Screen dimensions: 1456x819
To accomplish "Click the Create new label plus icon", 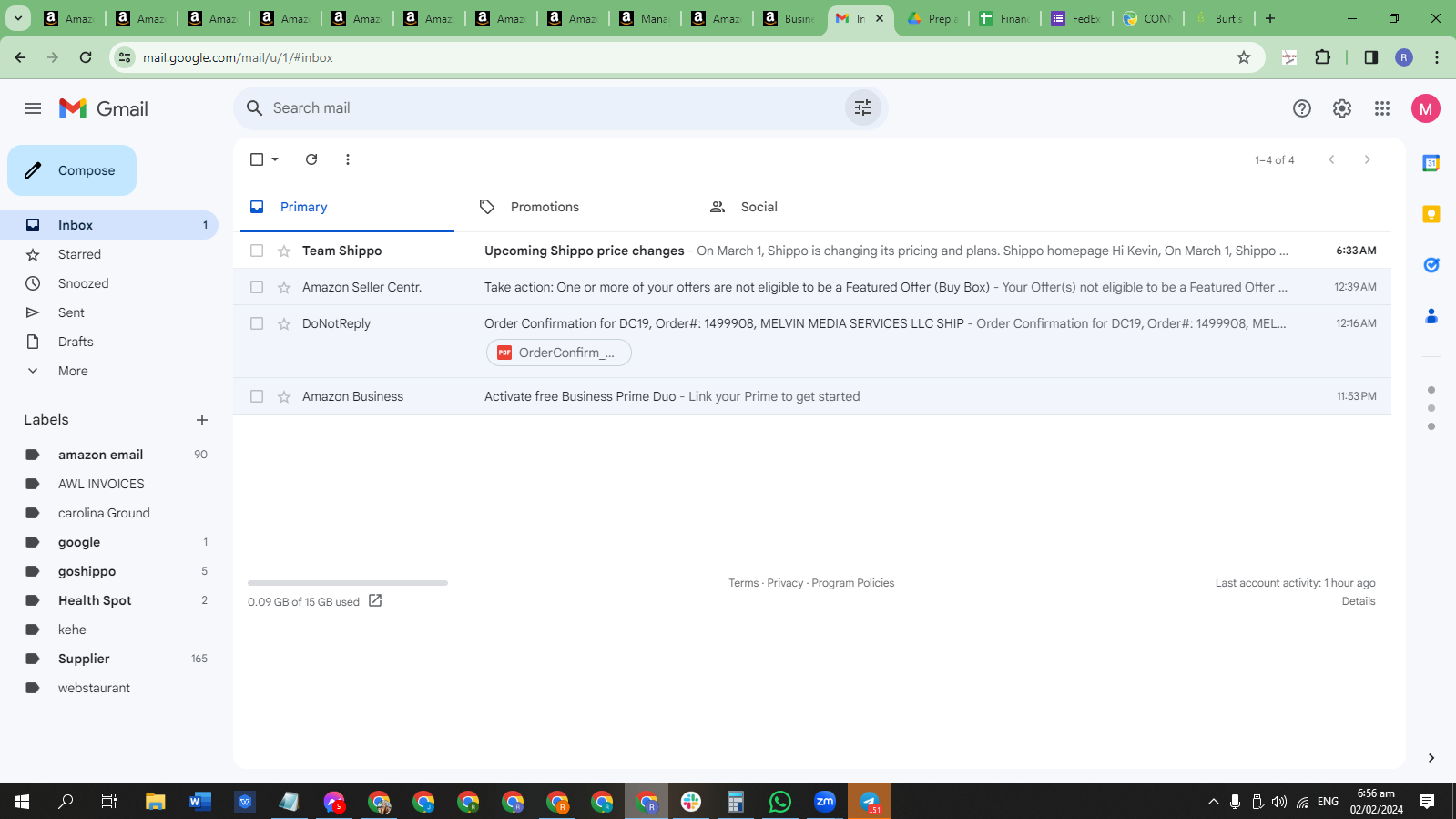I will point(202,420).
